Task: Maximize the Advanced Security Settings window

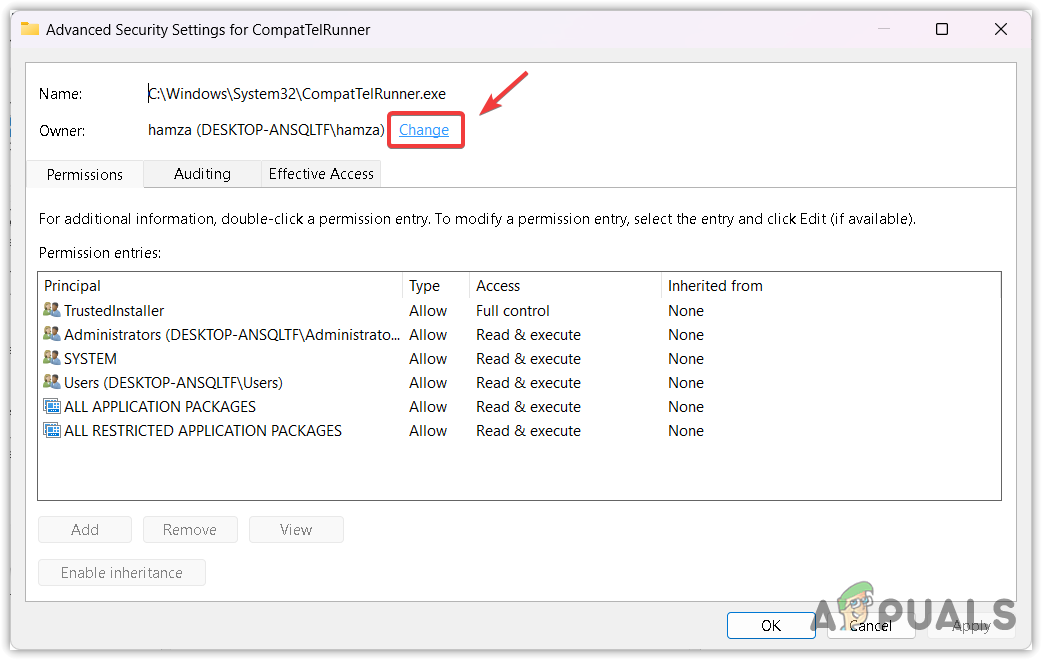Action: click(941, 29)
